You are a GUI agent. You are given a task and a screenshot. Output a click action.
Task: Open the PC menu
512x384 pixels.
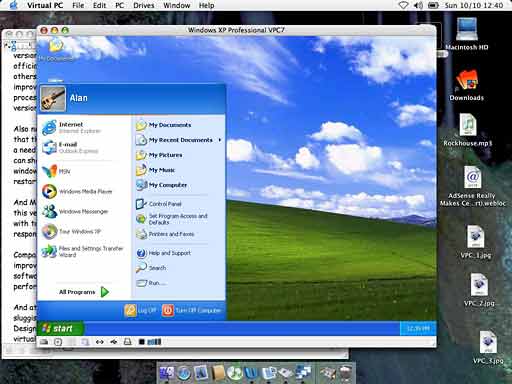120,5
